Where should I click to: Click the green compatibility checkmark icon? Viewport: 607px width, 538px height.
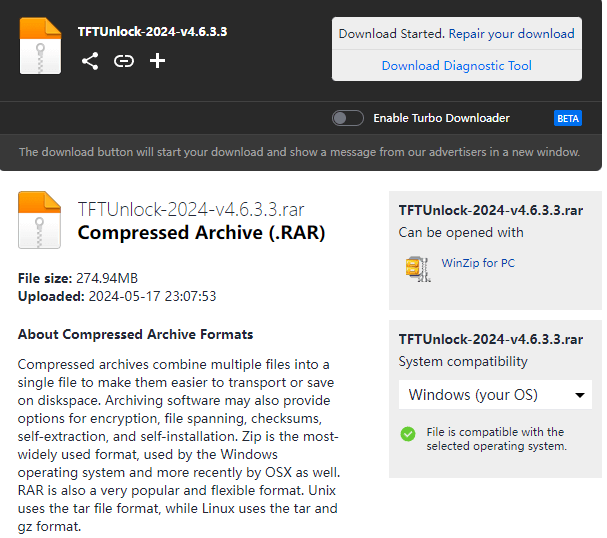408,433
